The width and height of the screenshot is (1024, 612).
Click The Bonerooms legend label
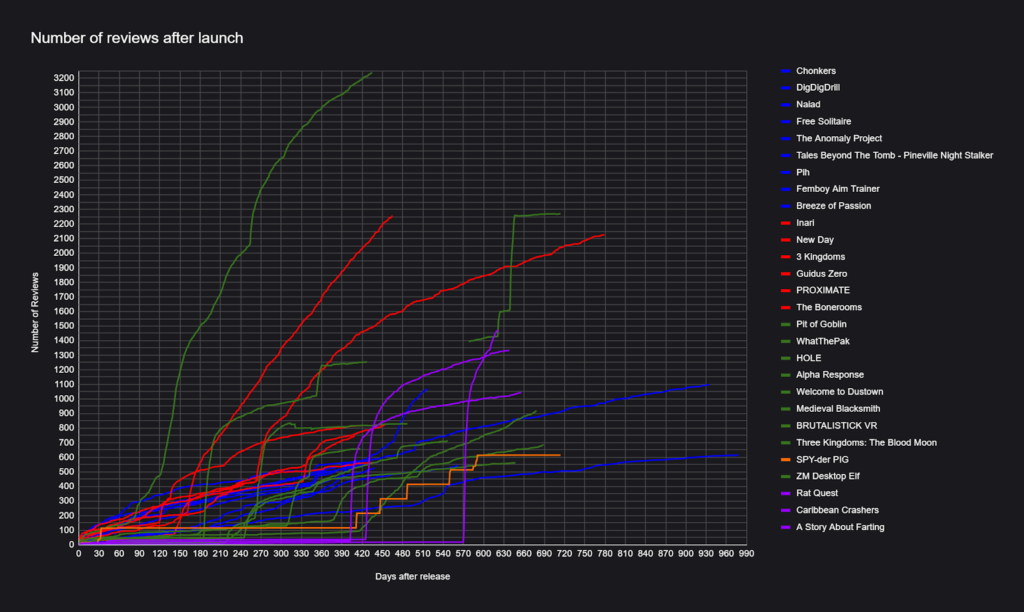(x=828, y=307)
